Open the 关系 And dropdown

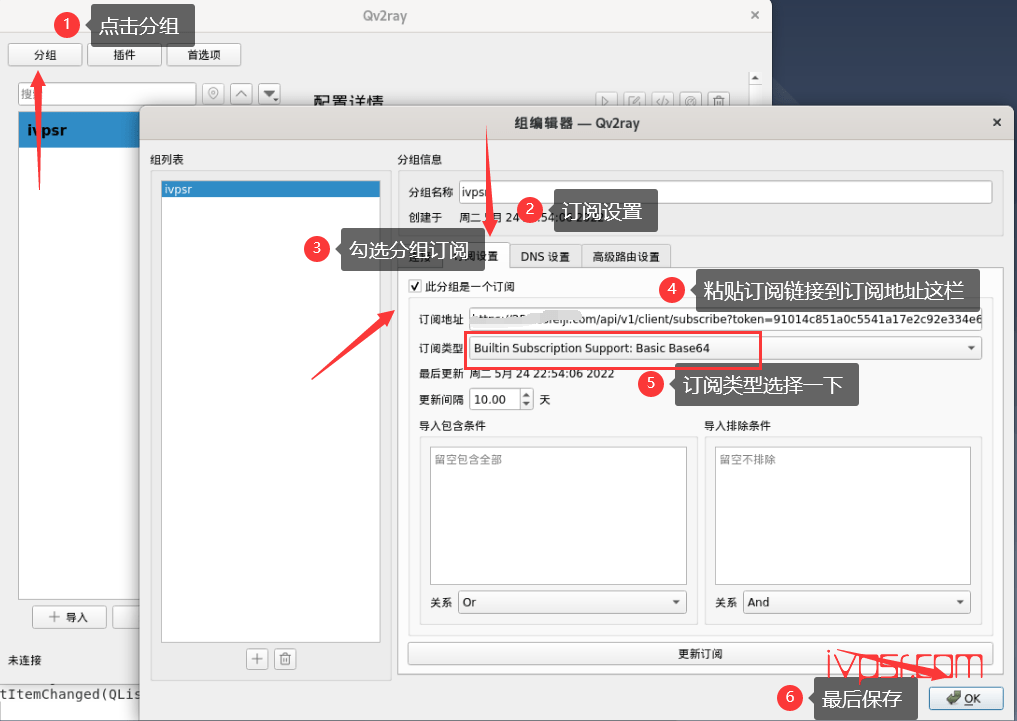[x=857, y=602]
